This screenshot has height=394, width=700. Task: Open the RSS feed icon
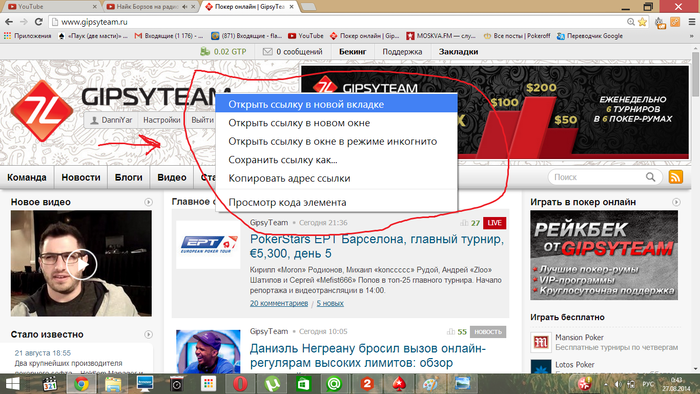tap(676, 177)
